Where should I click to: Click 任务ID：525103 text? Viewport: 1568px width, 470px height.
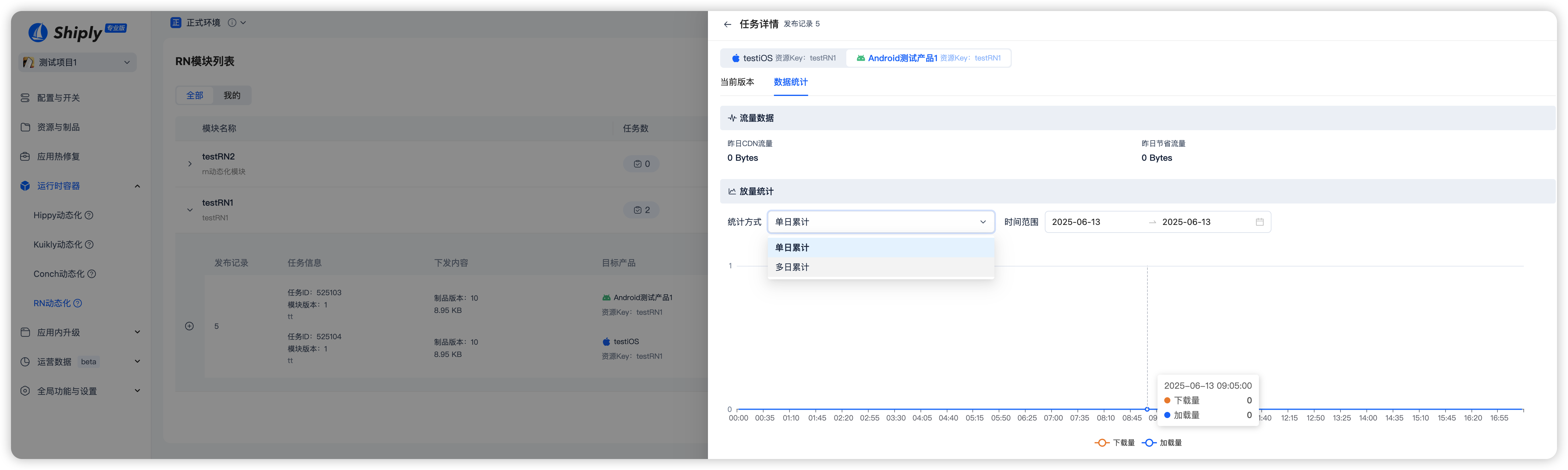(x=315, y=293)
